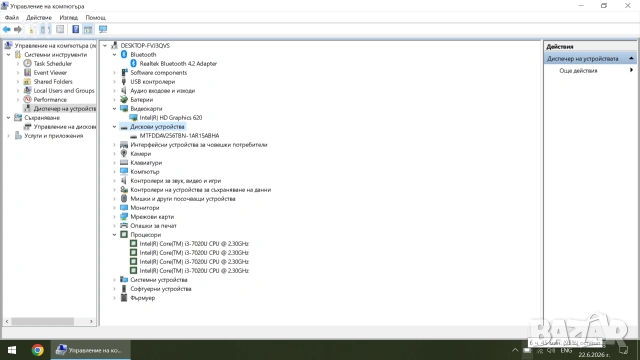Image resolution: width=640 pixels, height=360 pixels.
Task: Select MTFDDAV256TBN disk drive entry
Action: [179, 136]
